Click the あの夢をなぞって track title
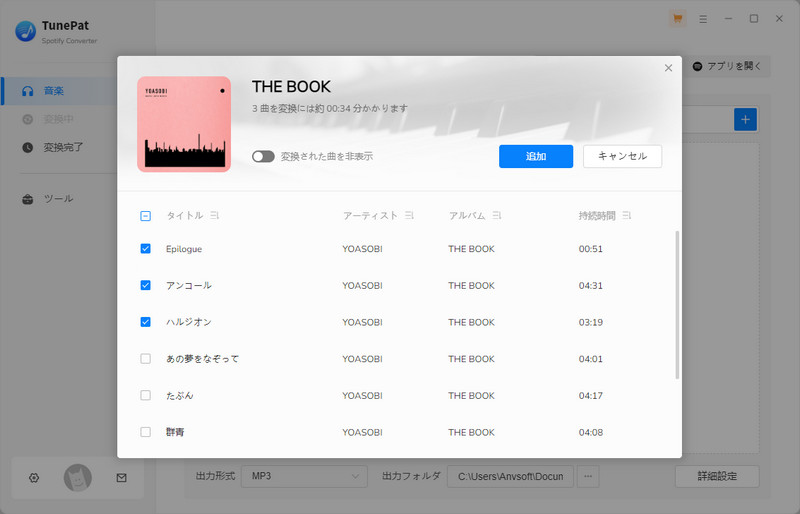Screen dimensions: 800x514 point(202,359)
